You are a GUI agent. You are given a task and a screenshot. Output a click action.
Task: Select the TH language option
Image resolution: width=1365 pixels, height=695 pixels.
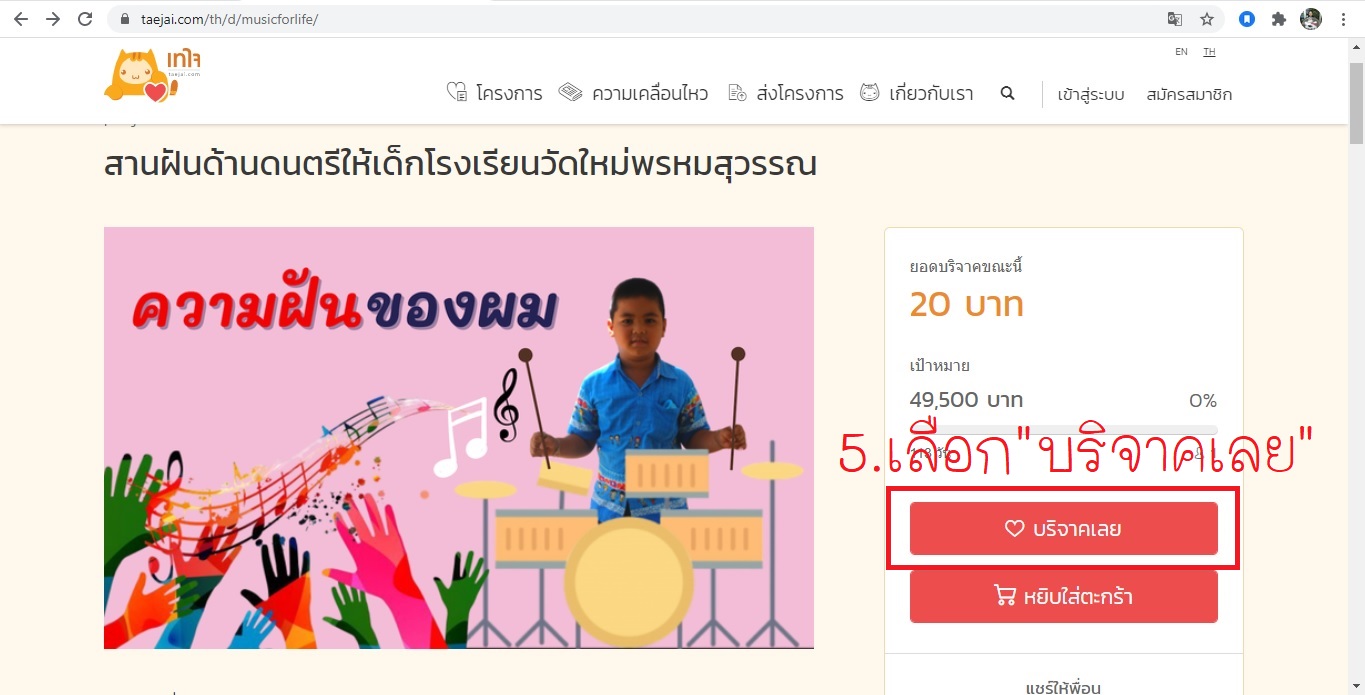[x=1209, y=52]
